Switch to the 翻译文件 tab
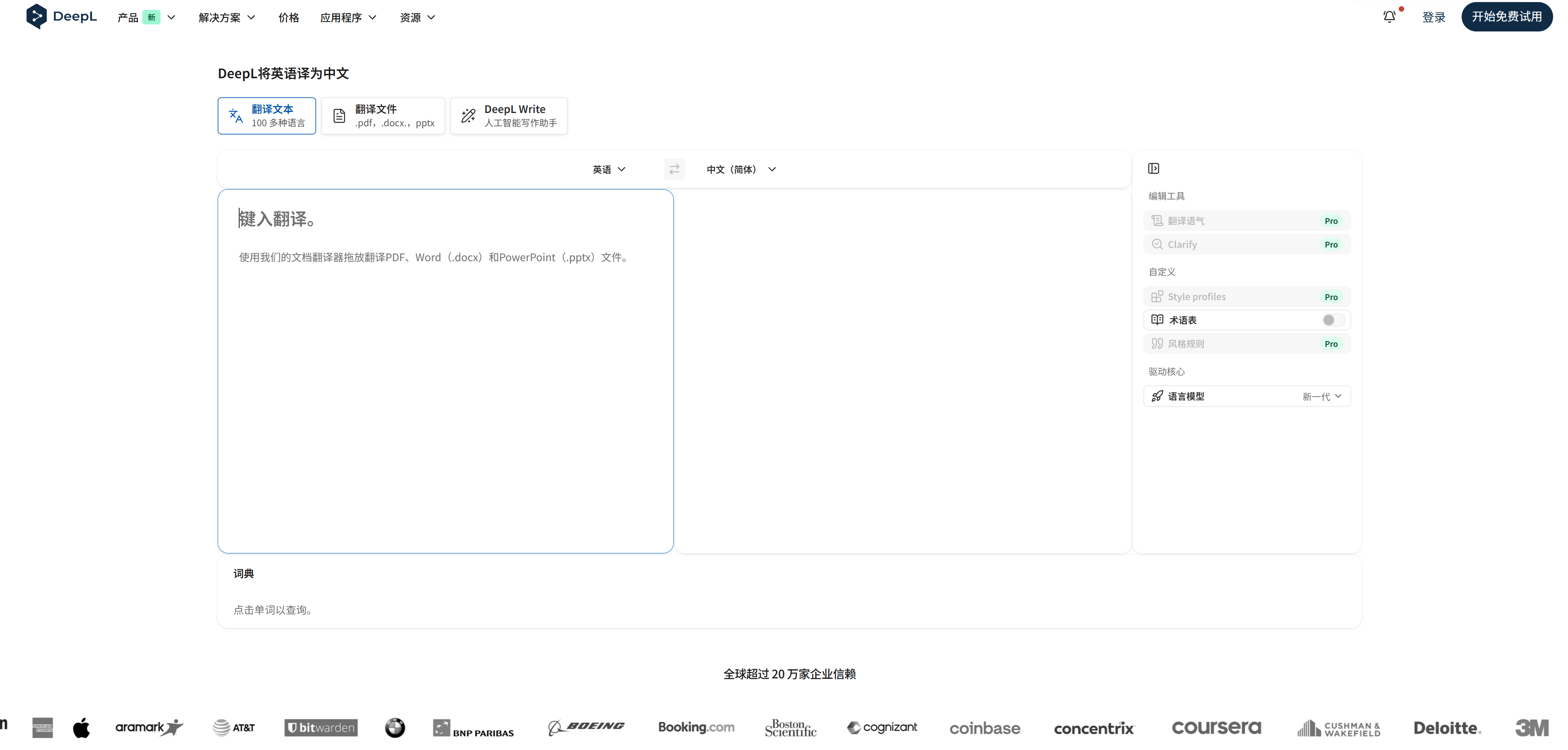This screenshot has width=1568, height=750. (383, 115)
